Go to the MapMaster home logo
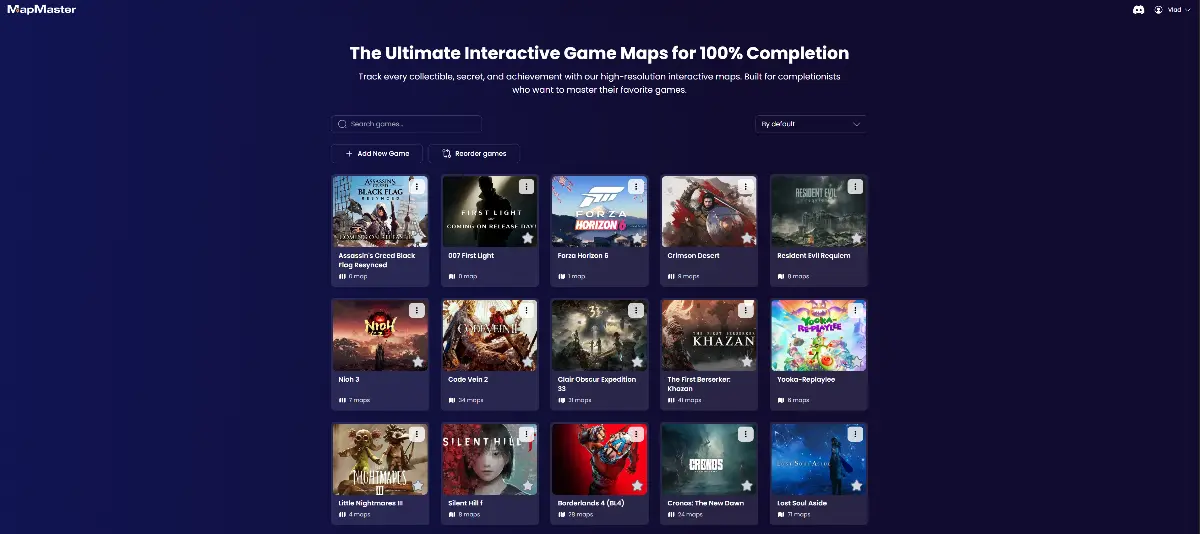 click(x=41, y=9)
